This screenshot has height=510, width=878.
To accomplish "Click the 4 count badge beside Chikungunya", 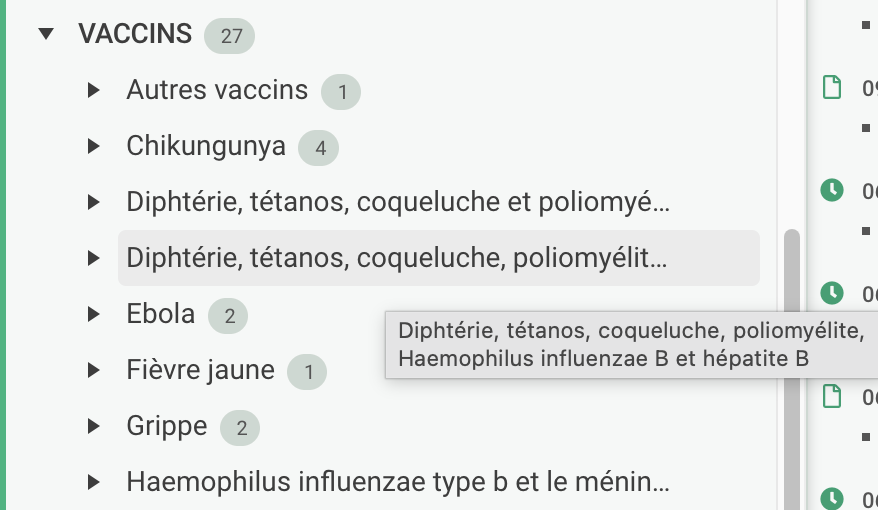I will click(320, 149).
